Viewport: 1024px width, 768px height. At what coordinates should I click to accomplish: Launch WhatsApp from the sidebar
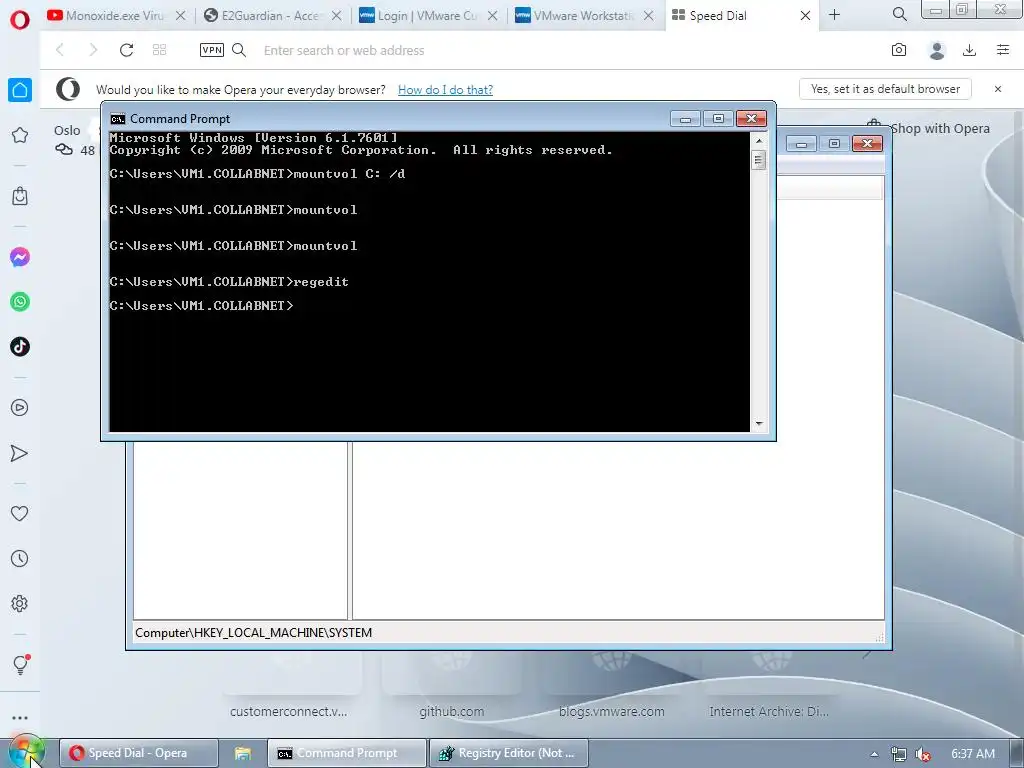tap(20, 302)
